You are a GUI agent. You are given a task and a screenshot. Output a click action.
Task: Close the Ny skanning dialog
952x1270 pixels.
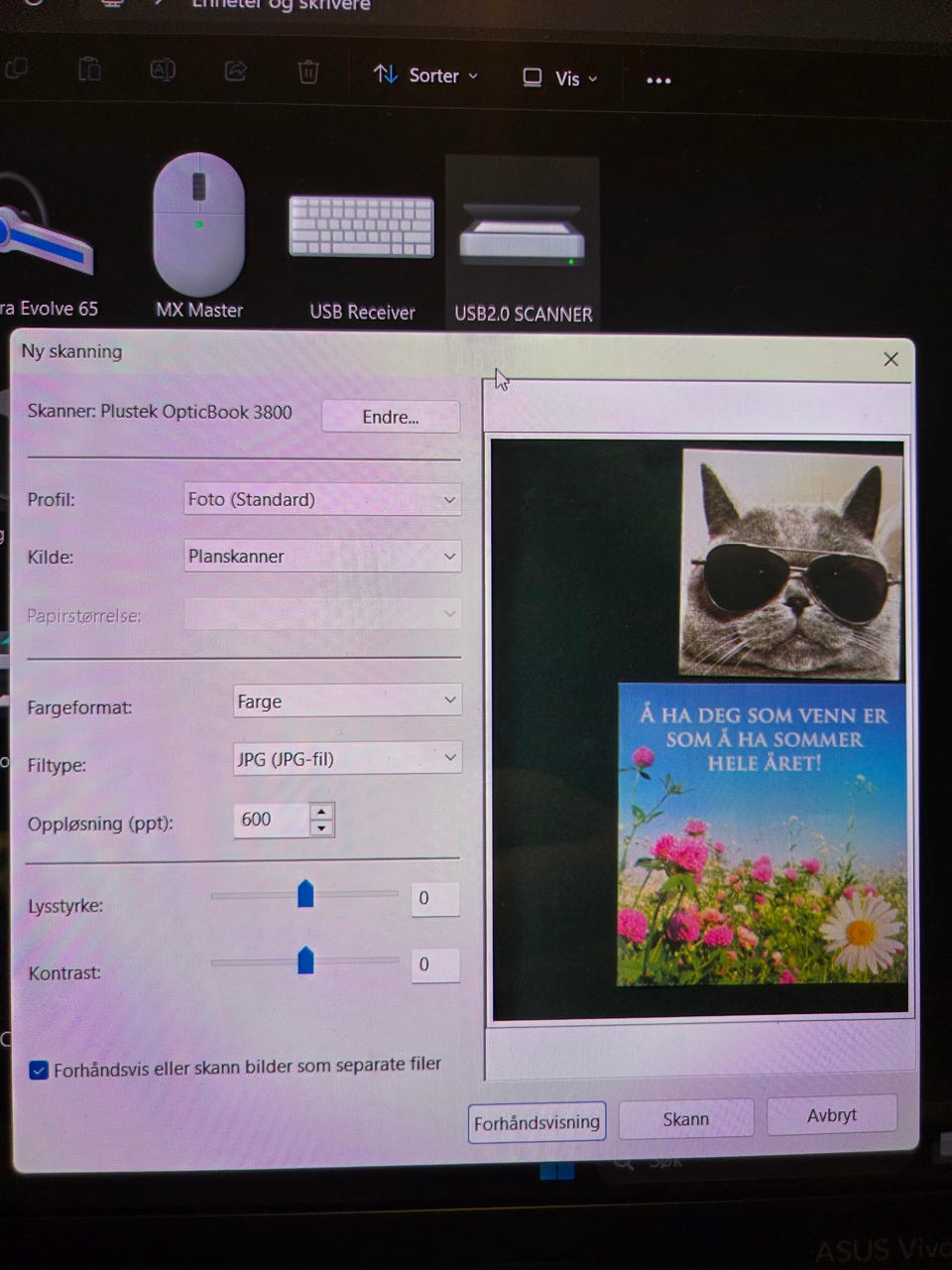[x=891, y=359]
